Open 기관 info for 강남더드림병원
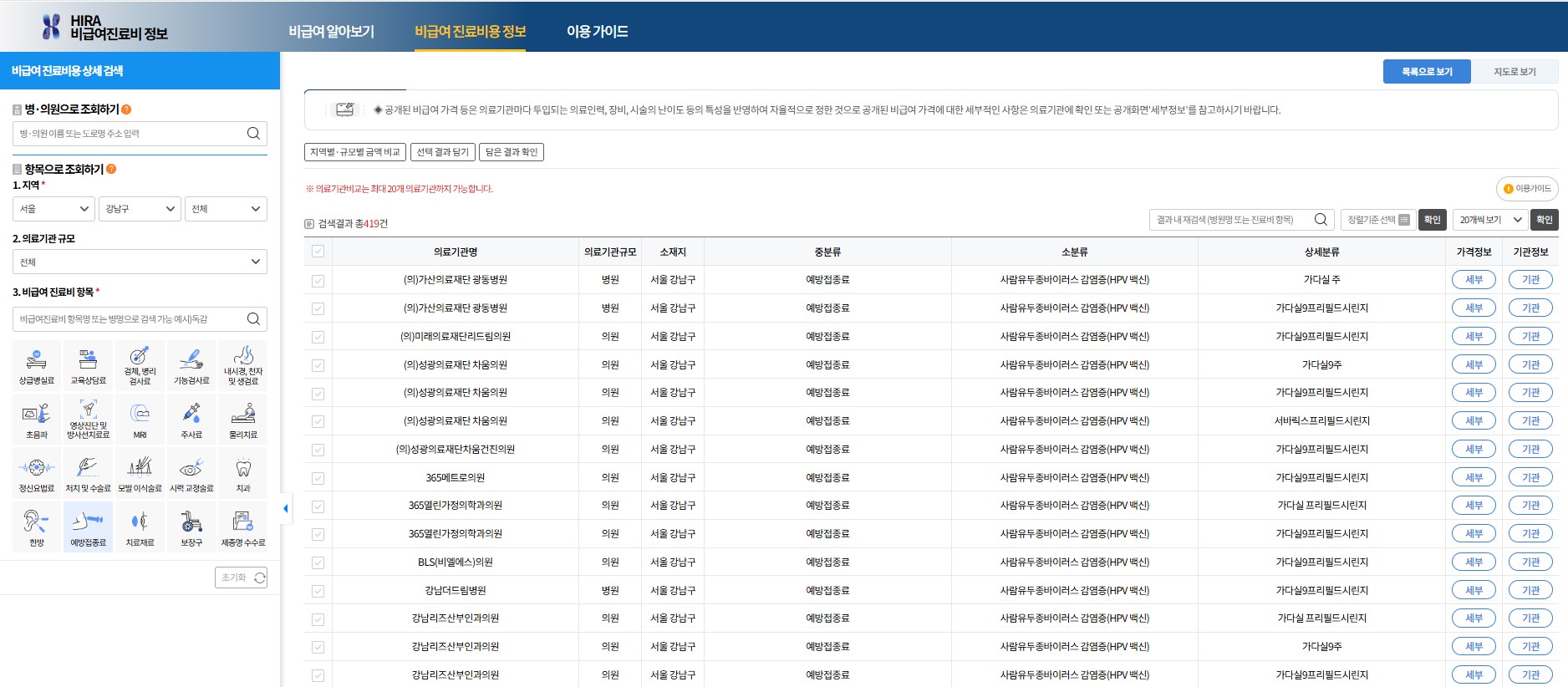 (x=1530, y=591)
